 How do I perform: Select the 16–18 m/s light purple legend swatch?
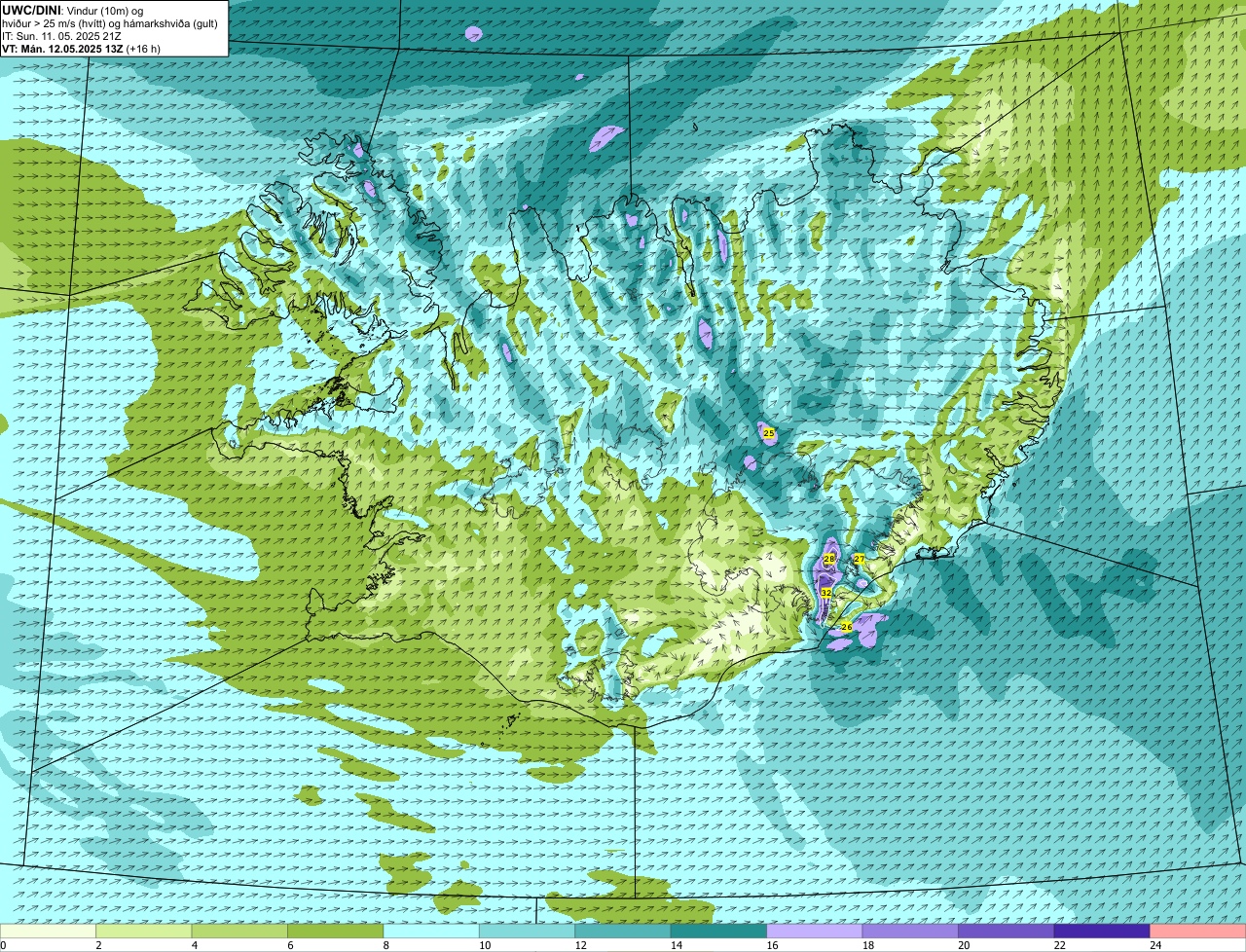coord(815,931)
